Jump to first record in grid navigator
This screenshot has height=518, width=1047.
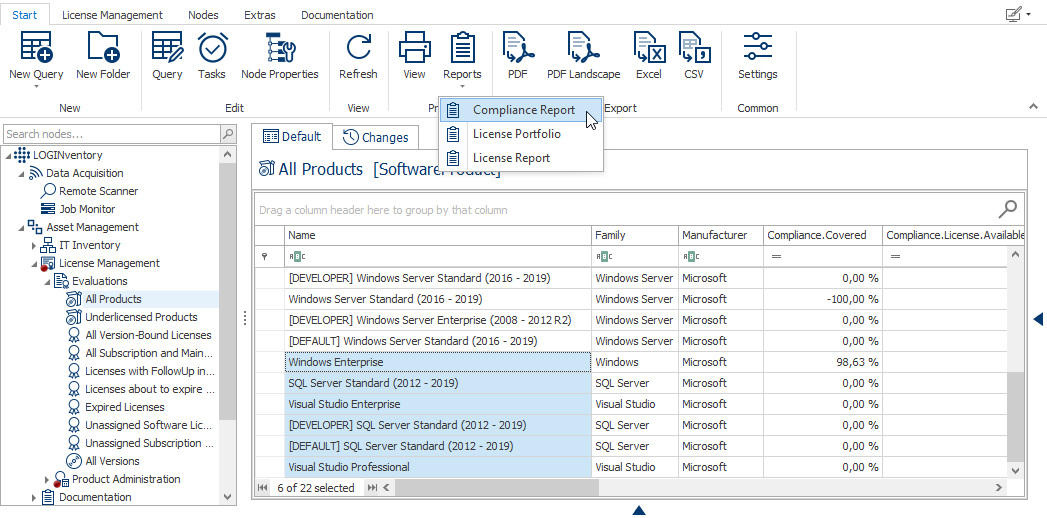click(x=262, y=488)
